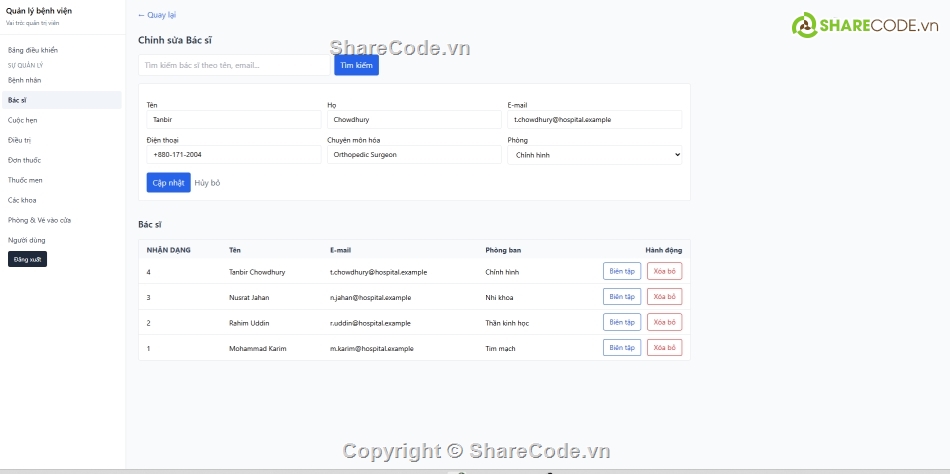Viewport: 950px width, 474px height.
Task: Click the Phòng ban column header
Action: tap(503, 250)
